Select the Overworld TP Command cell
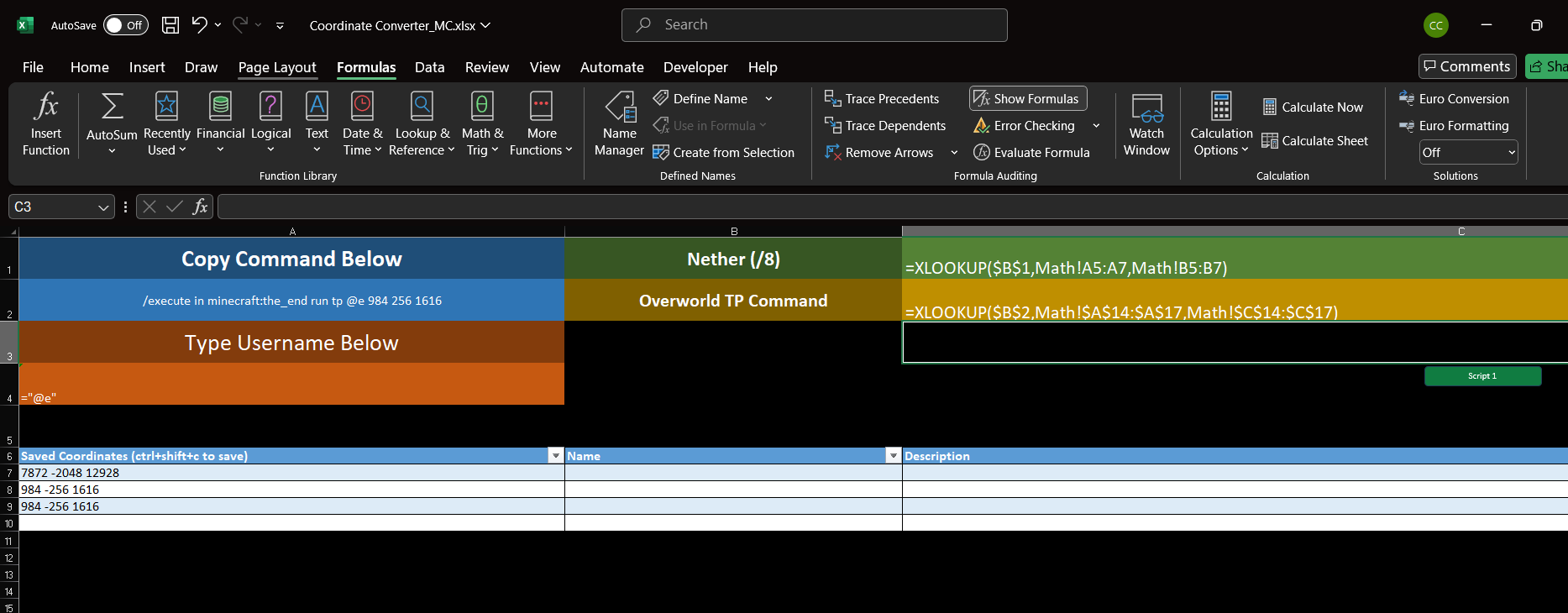The width and height of the screenshot is (1568, 613). pyautogui.click(x=733, y=300)
